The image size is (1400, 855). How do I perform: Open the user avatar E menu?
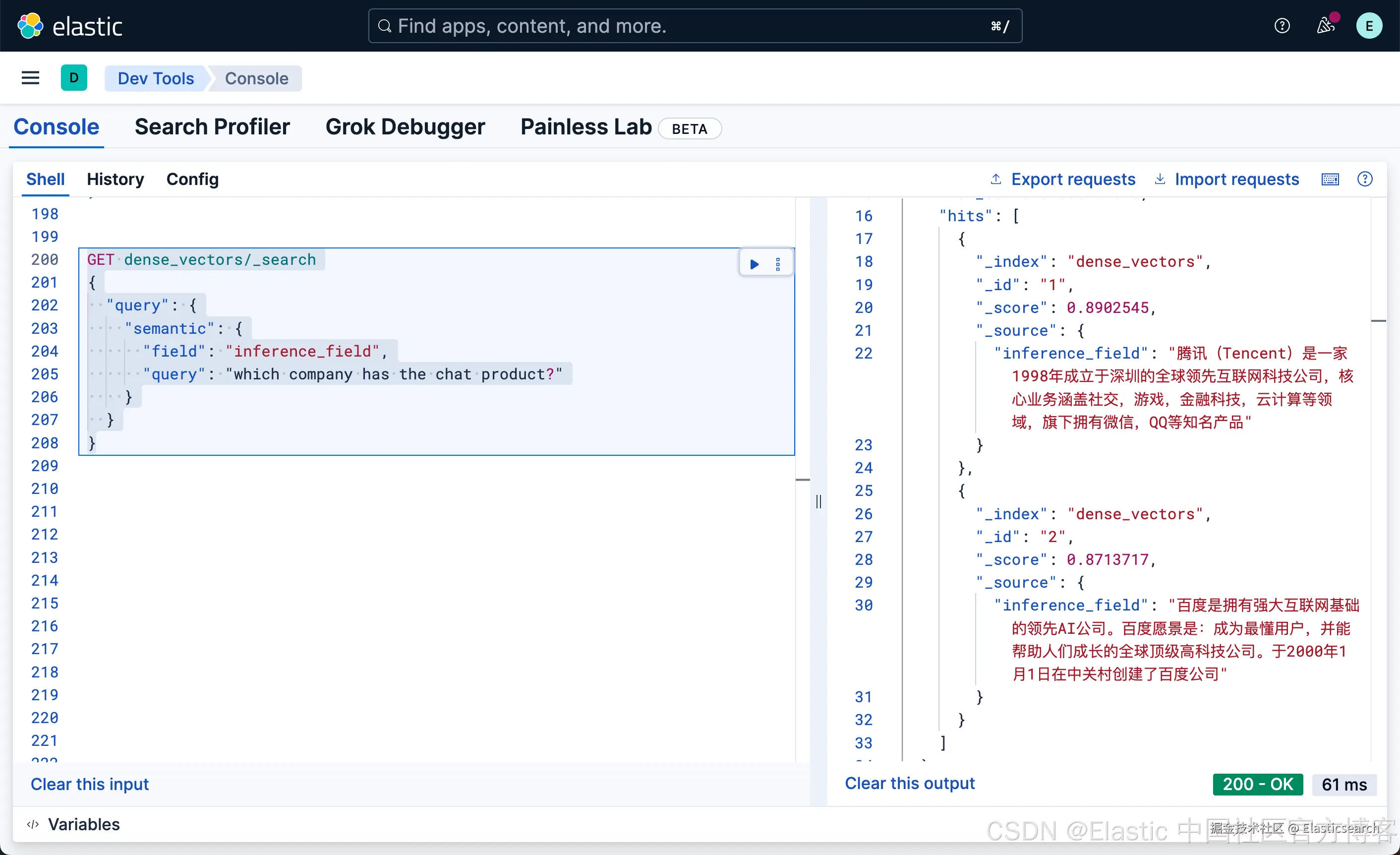(1369, 26)
